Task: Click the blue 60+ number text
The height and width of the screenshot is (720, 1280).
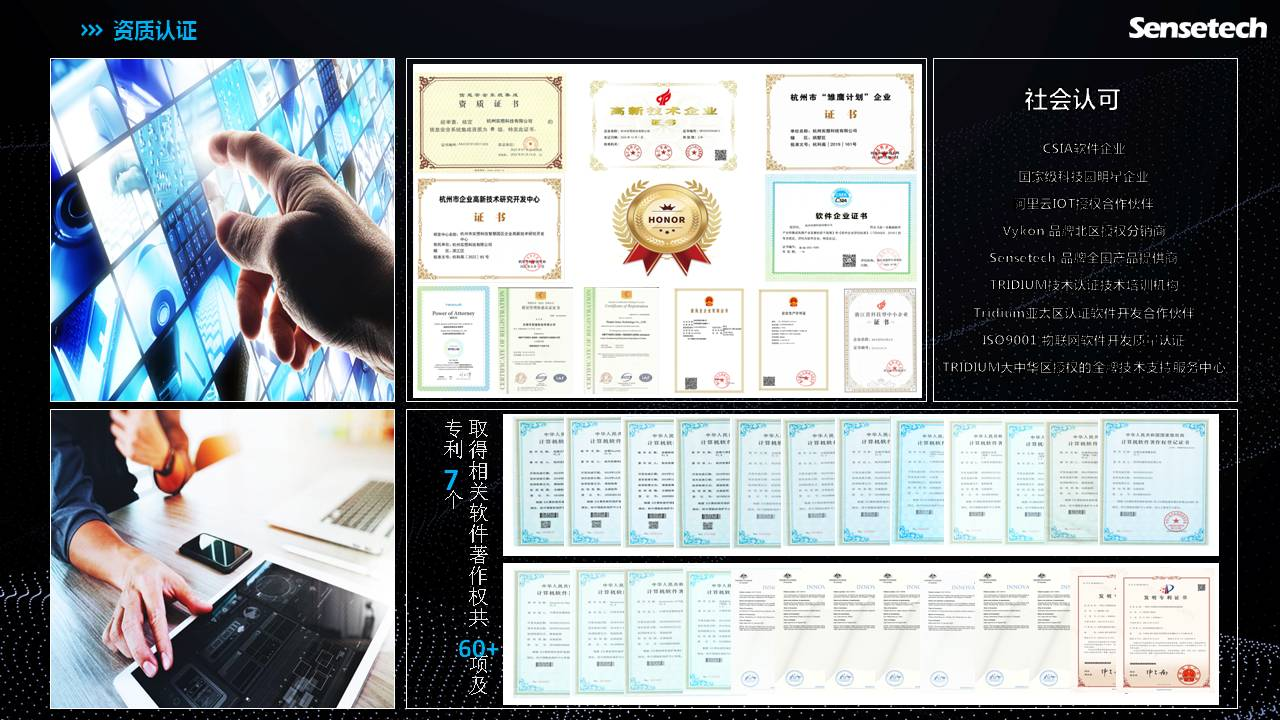Action: pyautogui.click(x=478, y=650)
